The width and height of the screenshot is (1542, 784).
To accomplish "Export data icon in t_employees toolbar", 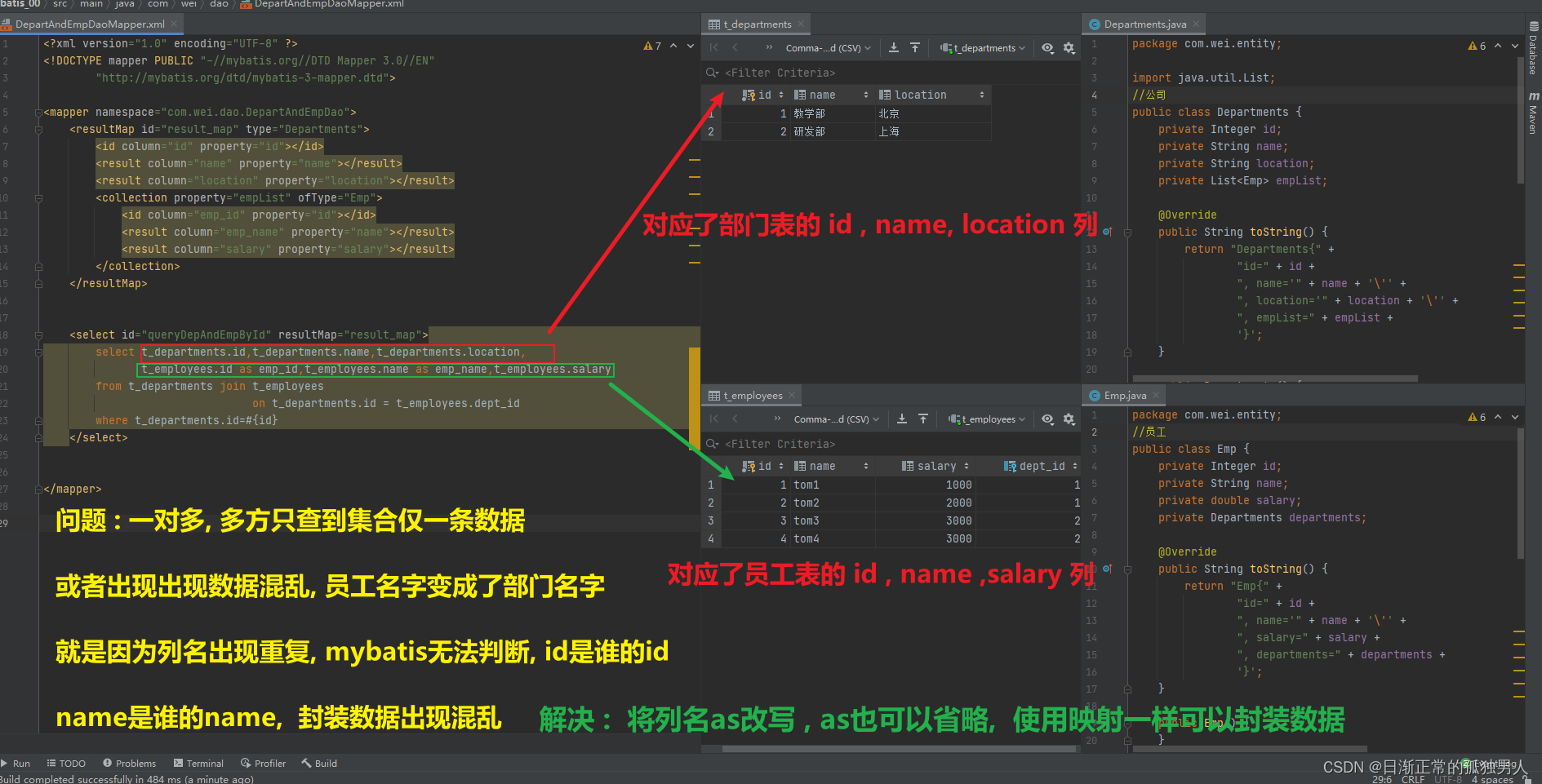I will click(902, 419).
